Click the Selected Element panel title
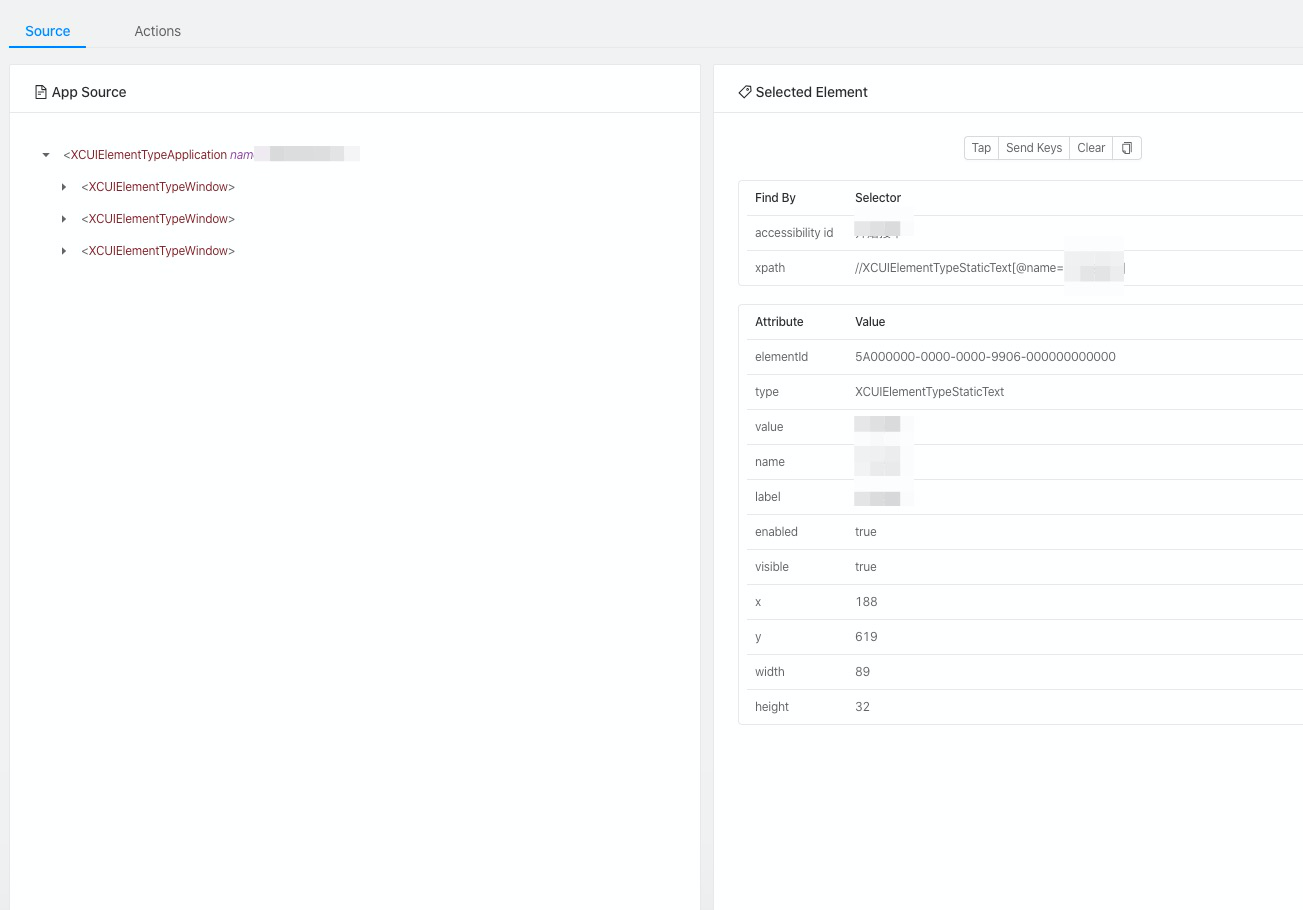This screenshot has height=910, width=1303. click(x=811, y=92)
